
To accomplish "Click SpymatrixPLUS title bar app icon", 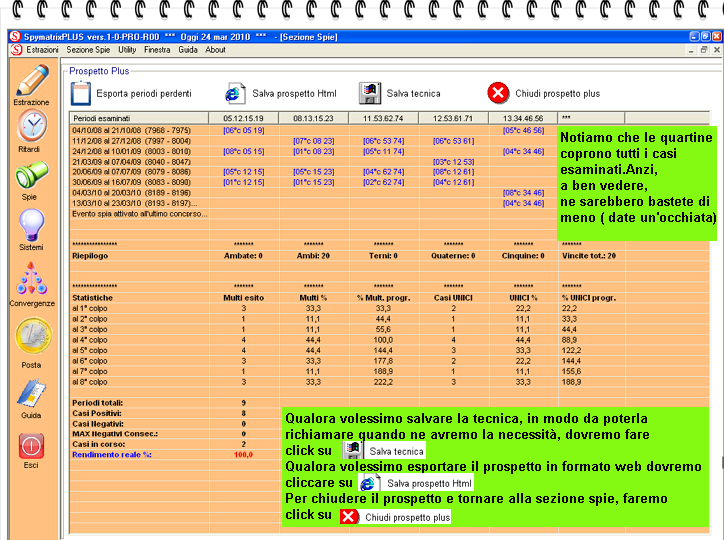I will 15,36.
